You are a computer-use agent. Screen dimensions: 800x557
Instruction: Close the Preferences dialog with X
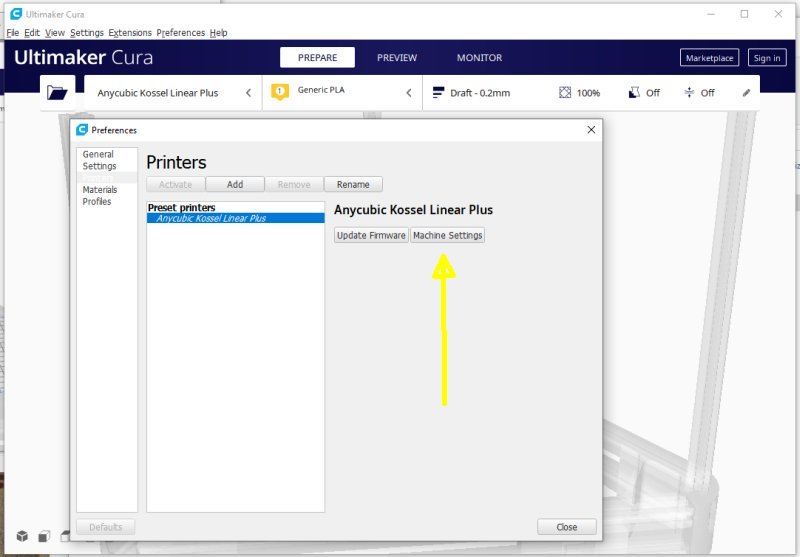pyautogui.click(x=591, y=130)
